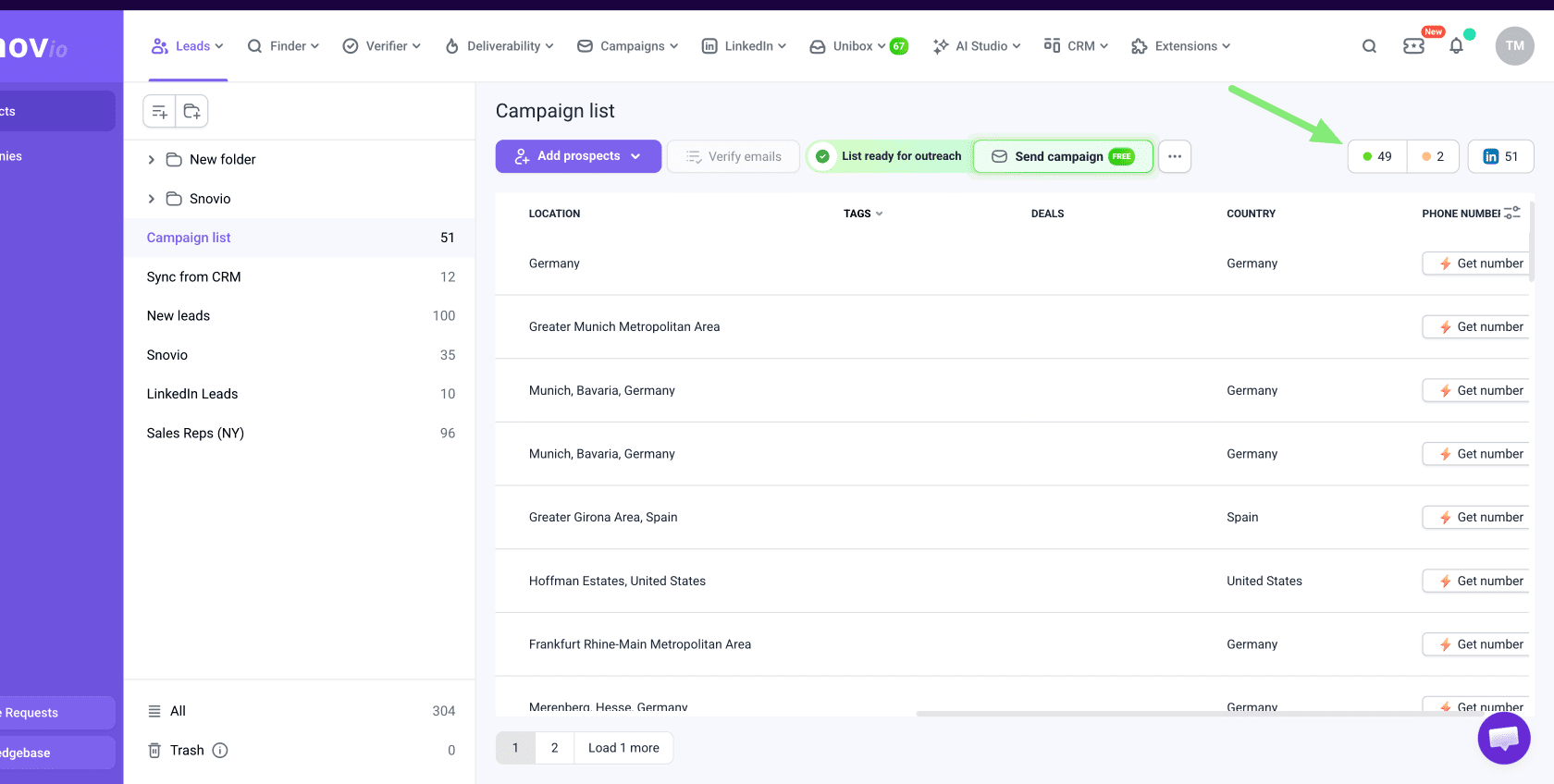
Task: Open the New referral ticket icon
Action: pos(1413,45)
